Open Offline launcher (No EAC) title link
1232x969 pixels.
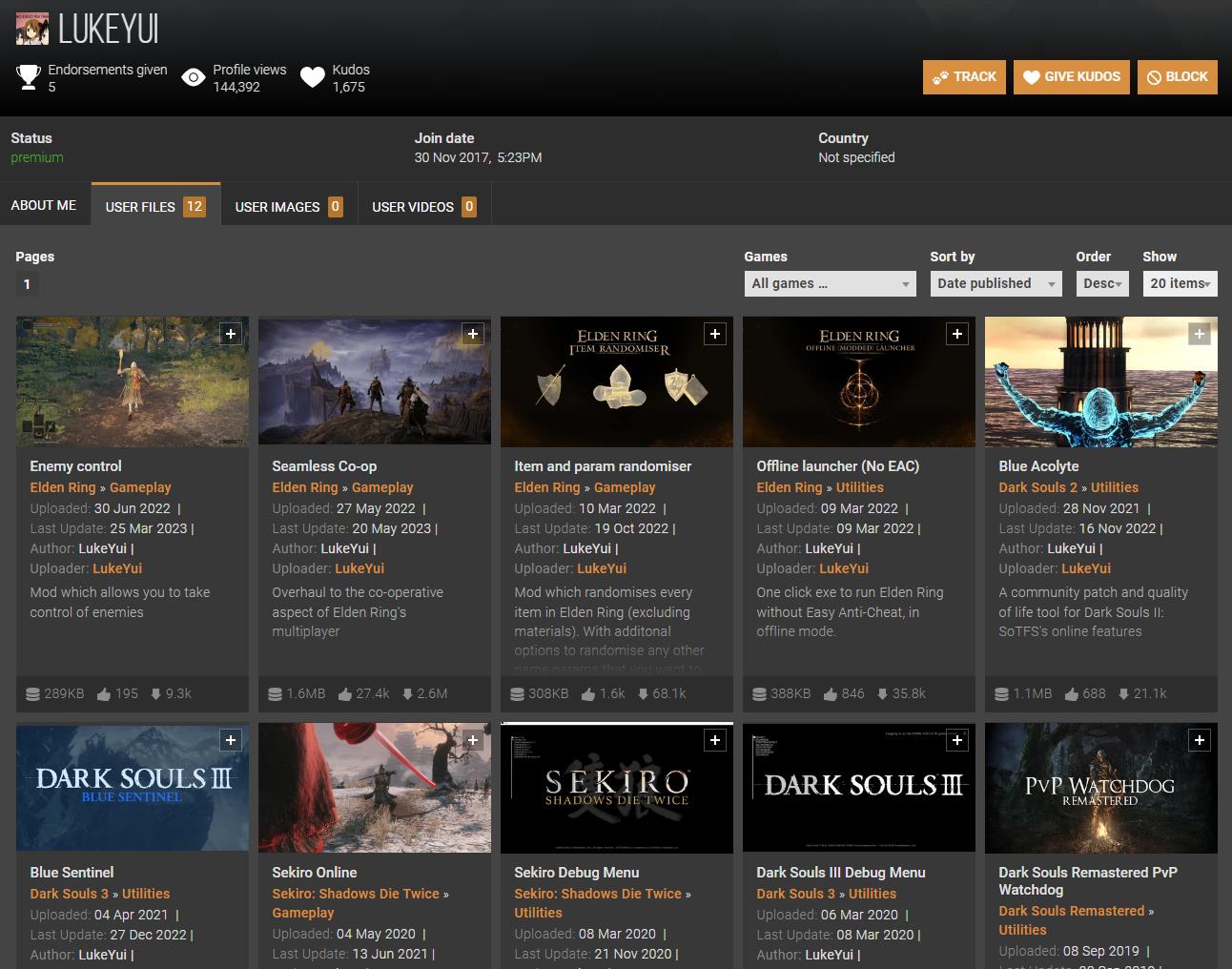pos(837,466)
